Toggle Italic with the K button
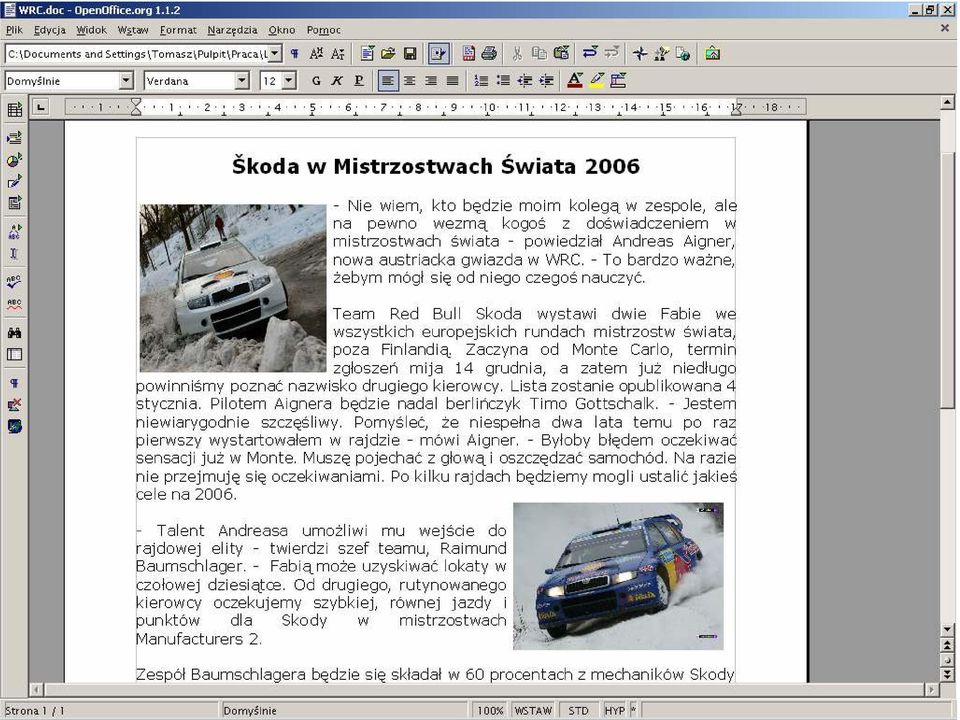 click(337, 81)
